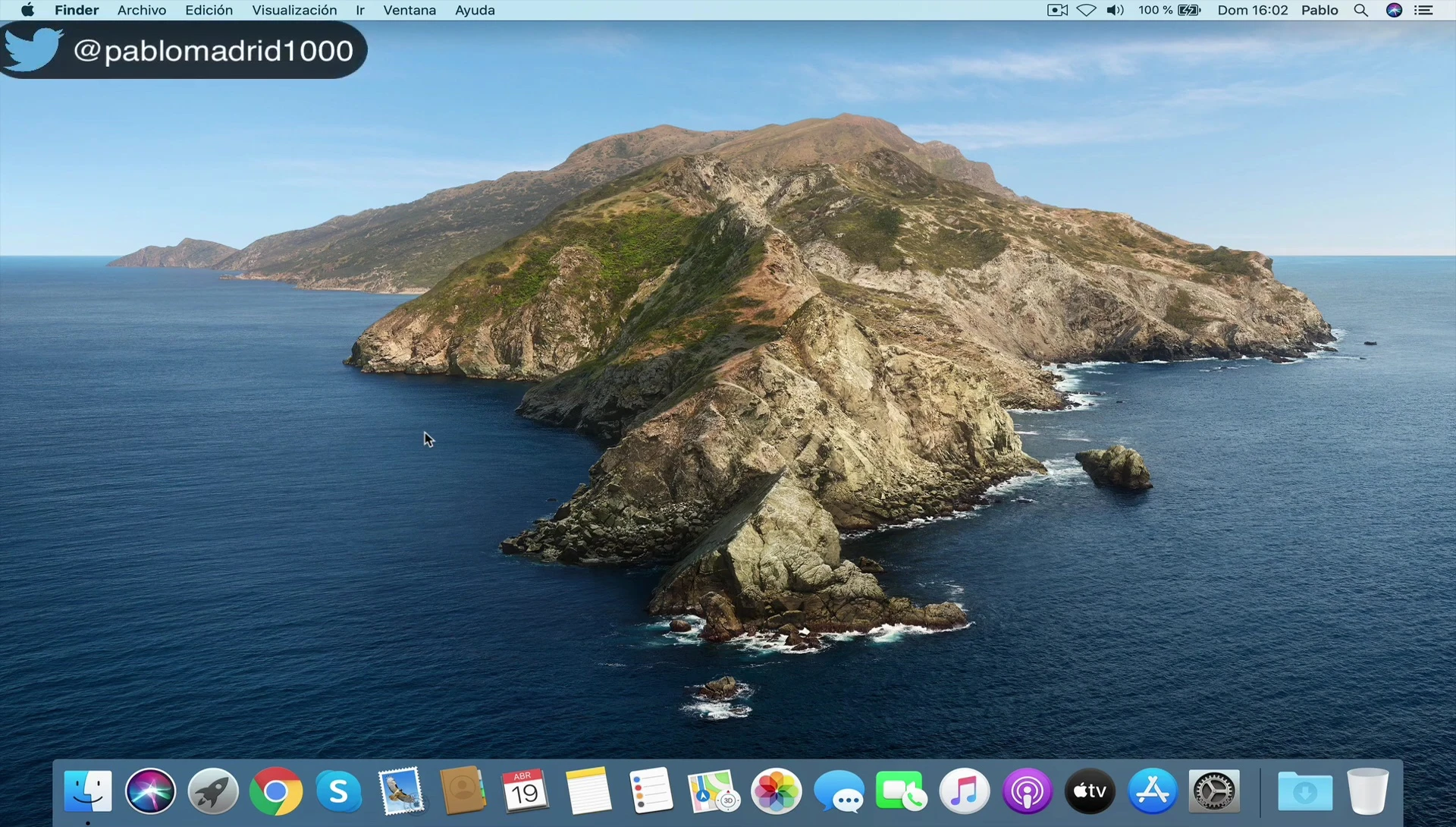Open the Downloads folder stack
1456x827 pixels.
pos(1304,791)
